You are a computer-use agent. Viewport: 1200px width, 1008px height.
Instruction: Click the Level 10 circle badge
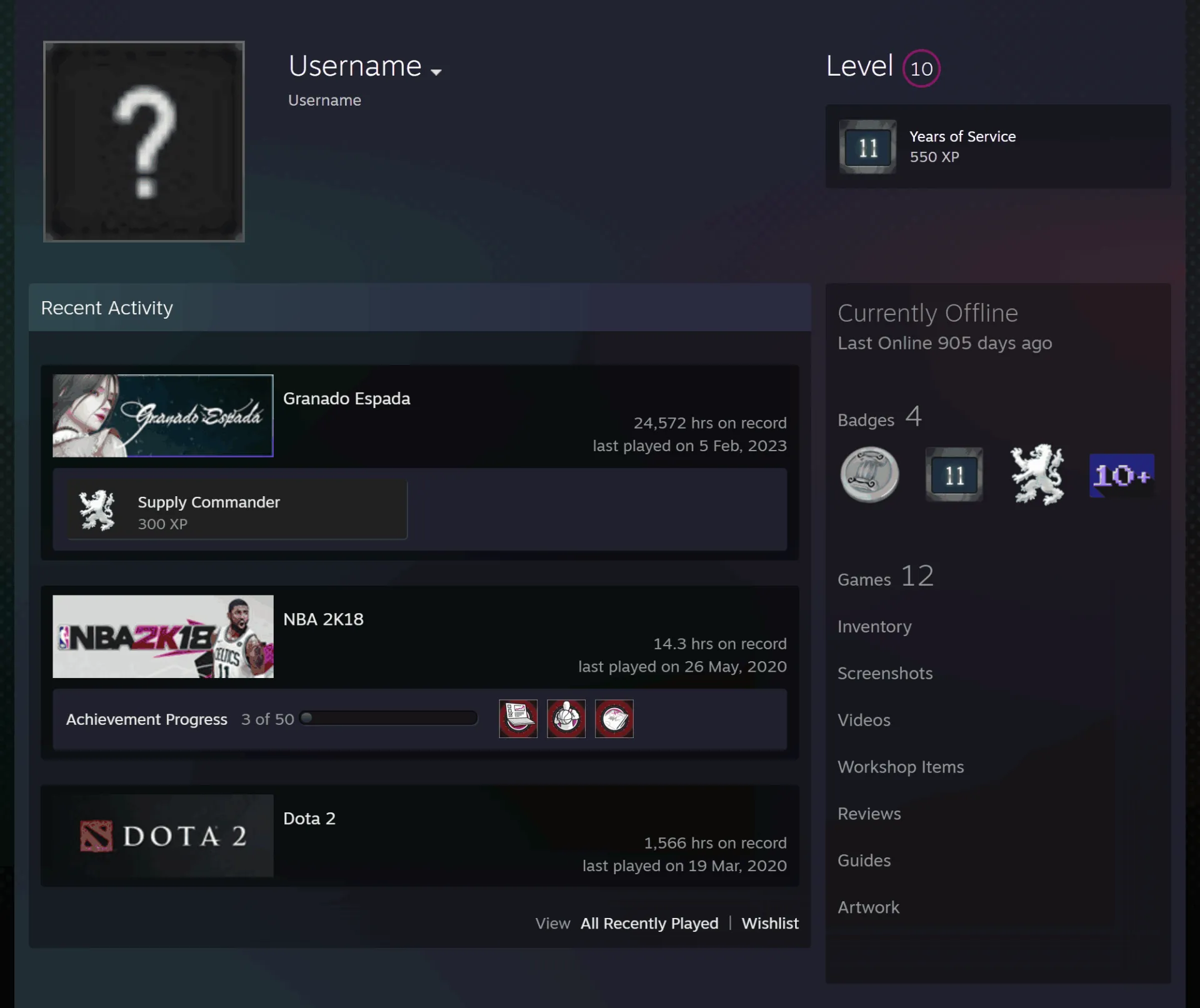click(921, 68)
